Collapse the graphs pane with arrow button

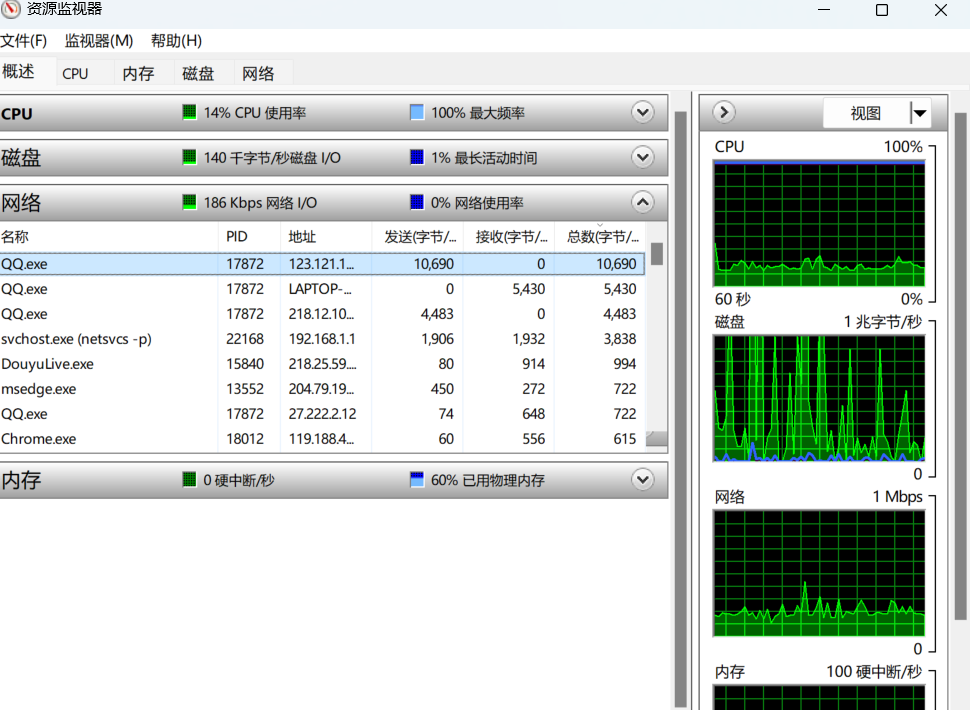(724, 112)
